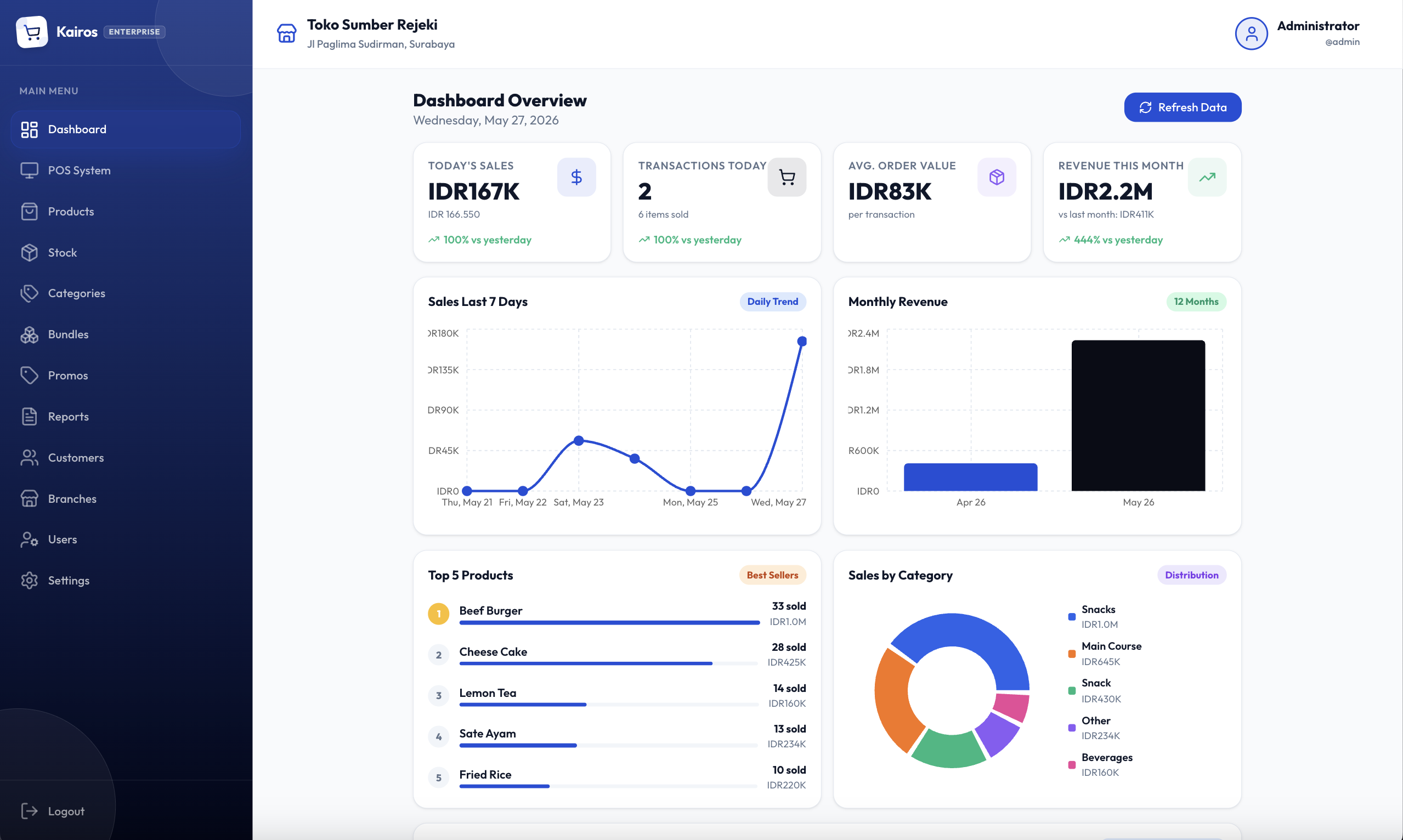Click the blue Snacks legend swatch

pyautogui.click(x=1071, y=617)
